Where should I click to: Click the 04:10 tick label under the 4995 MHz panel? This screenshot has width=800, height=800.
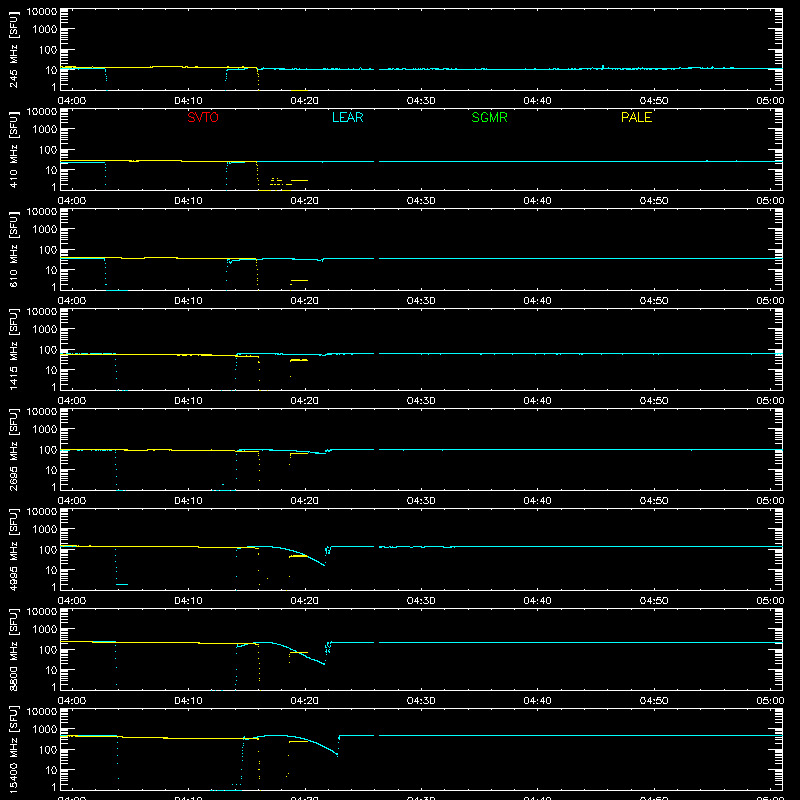coord(188,601)
